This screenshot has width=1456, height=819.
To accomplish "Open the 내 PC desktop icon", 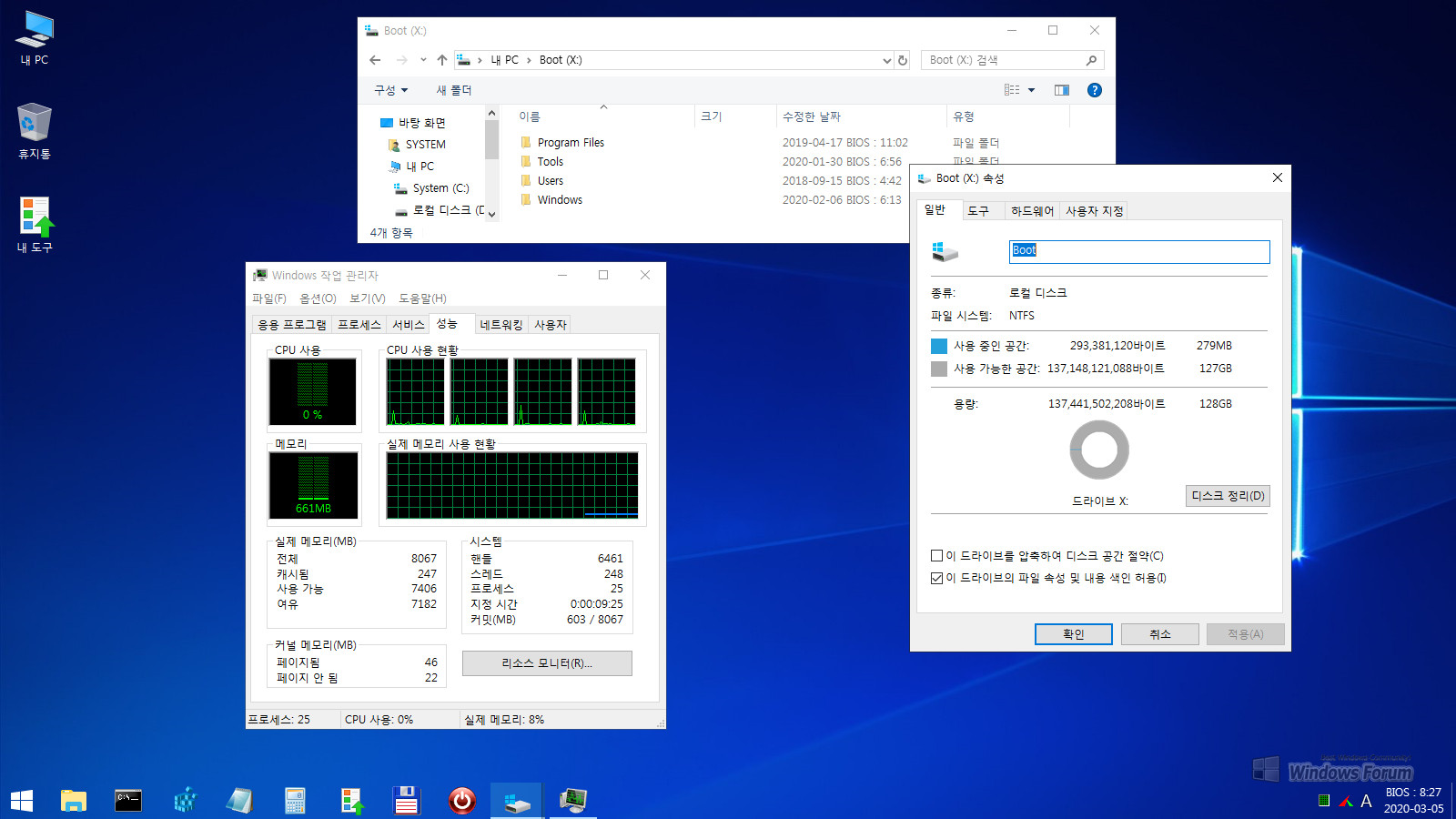I will (x=35, y=38).
